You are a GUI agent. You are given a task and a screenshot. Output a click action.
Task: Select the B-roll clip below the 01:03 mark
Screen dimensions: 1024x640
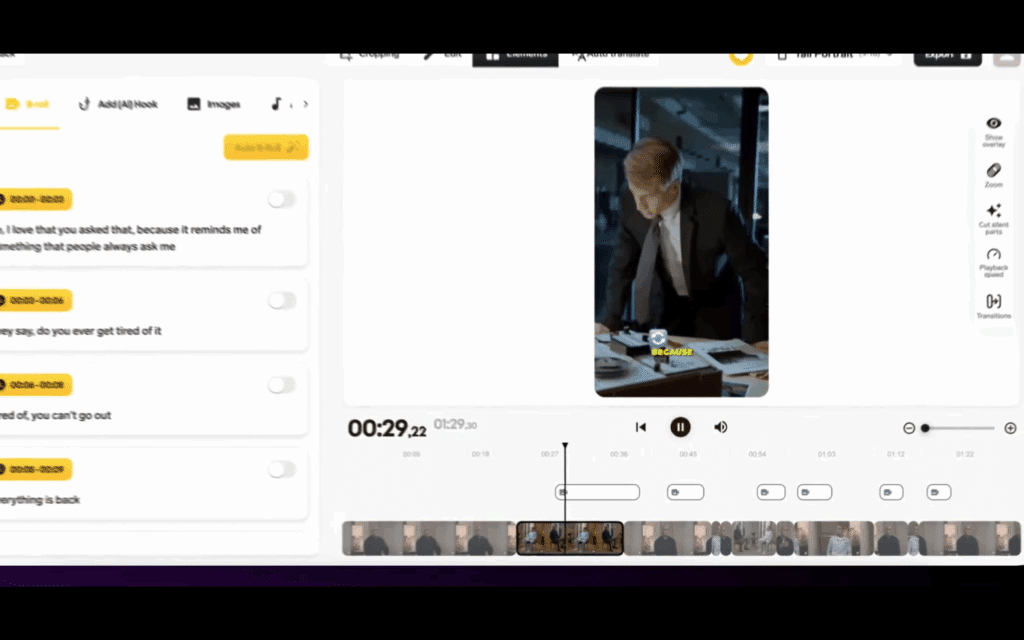click(x=814, y=492)
